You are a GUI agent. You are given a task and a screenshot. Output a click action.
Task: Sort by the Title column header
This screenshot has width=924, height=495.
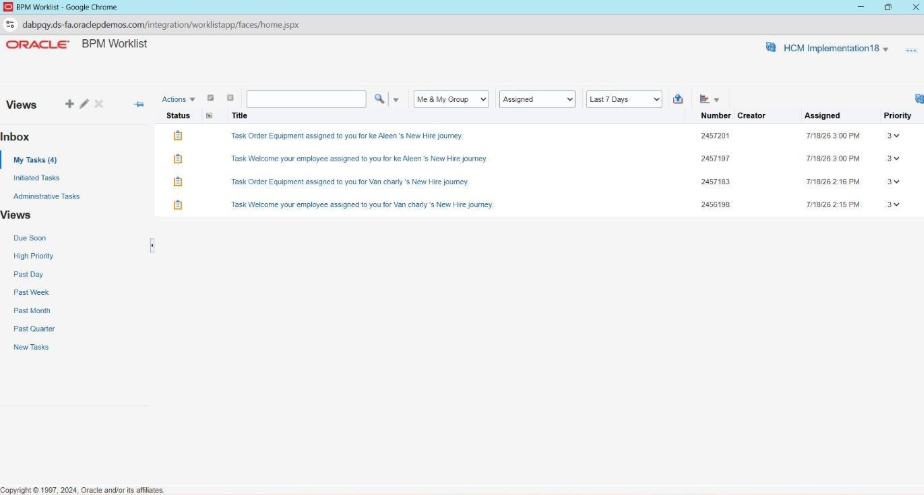coord(239,116)
